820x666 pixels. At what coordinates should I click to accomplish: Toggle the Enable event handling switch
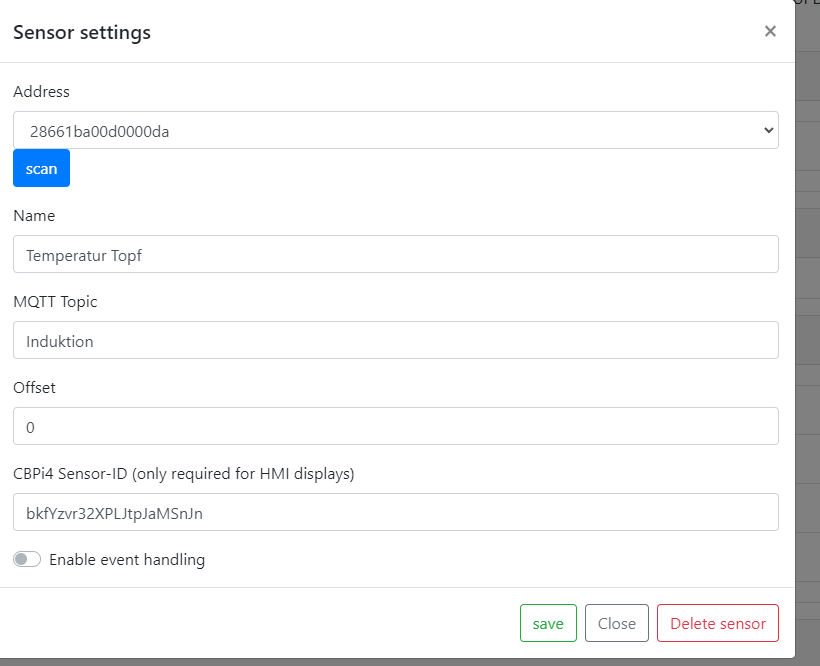[x=27, y=560]
